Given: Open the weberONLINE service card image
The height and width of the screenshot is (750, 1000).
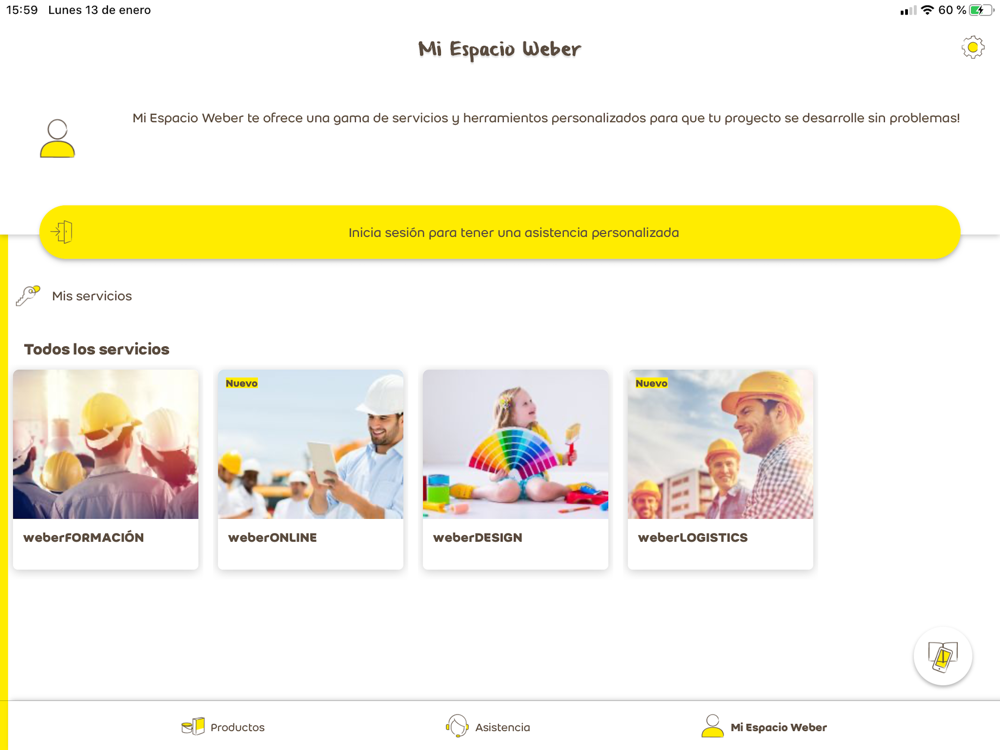Looking at the screenshot, I should [311, 444].
